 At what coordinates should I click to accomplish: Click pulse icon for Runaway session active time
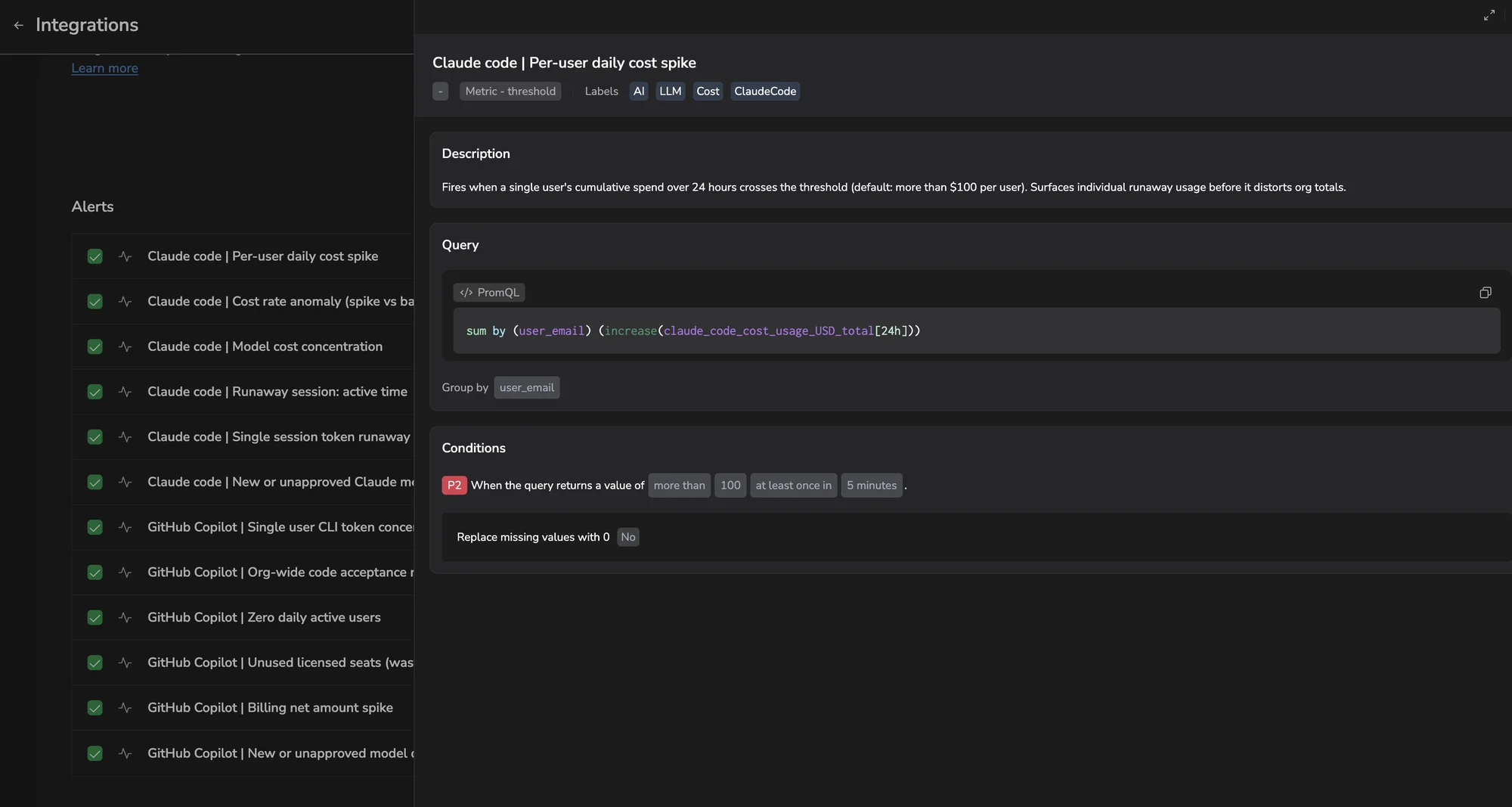coord(125,392)
